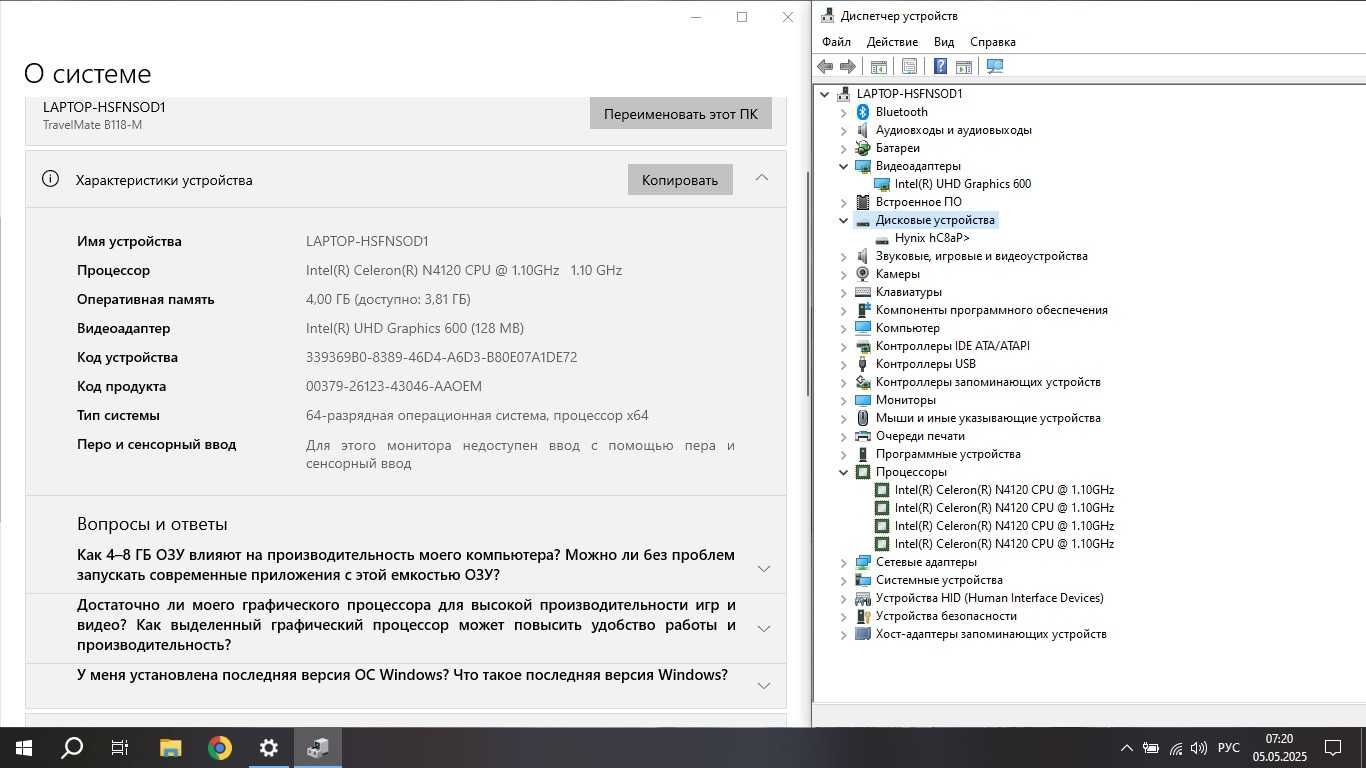
Task: Collapse Характеристики устройства section chevron
Action: [x=762, y=179]
